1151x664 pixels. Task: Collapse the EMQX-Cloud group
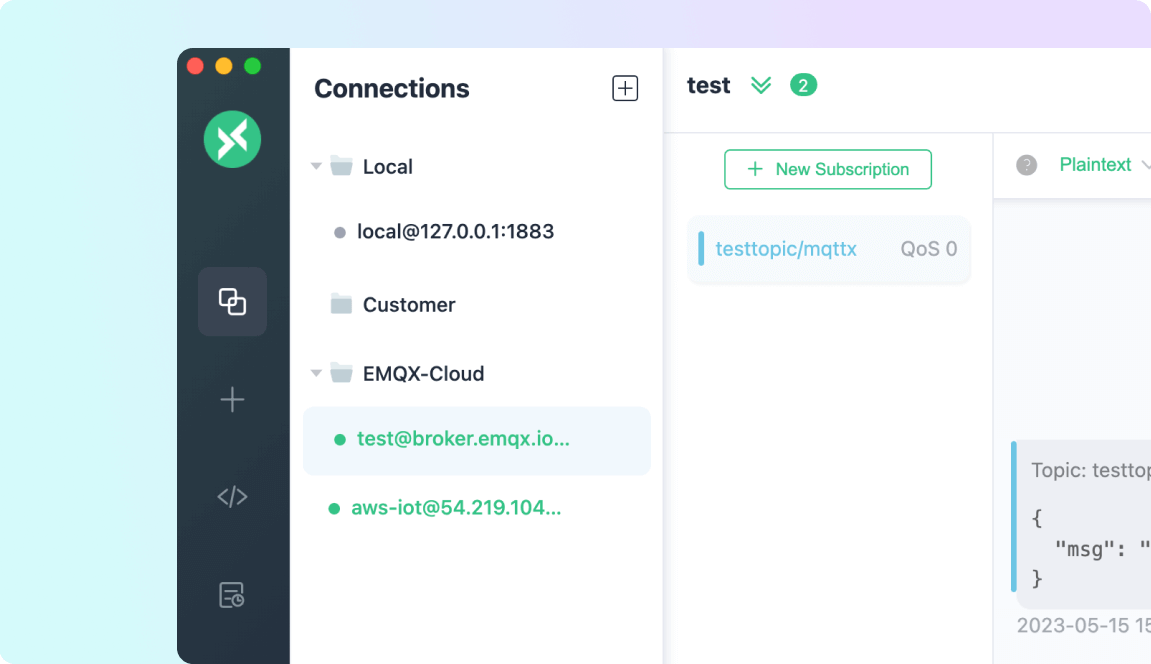316,373
